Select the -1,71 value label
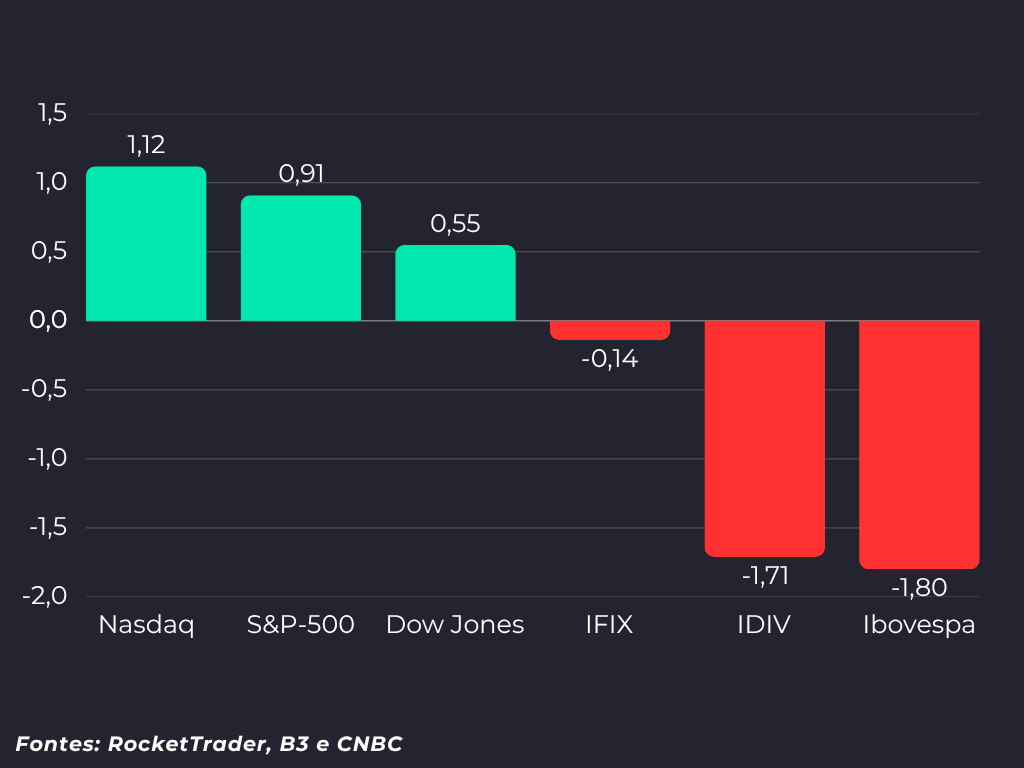The width and height of the screenshot is (1024, 768). pos(765,576)
